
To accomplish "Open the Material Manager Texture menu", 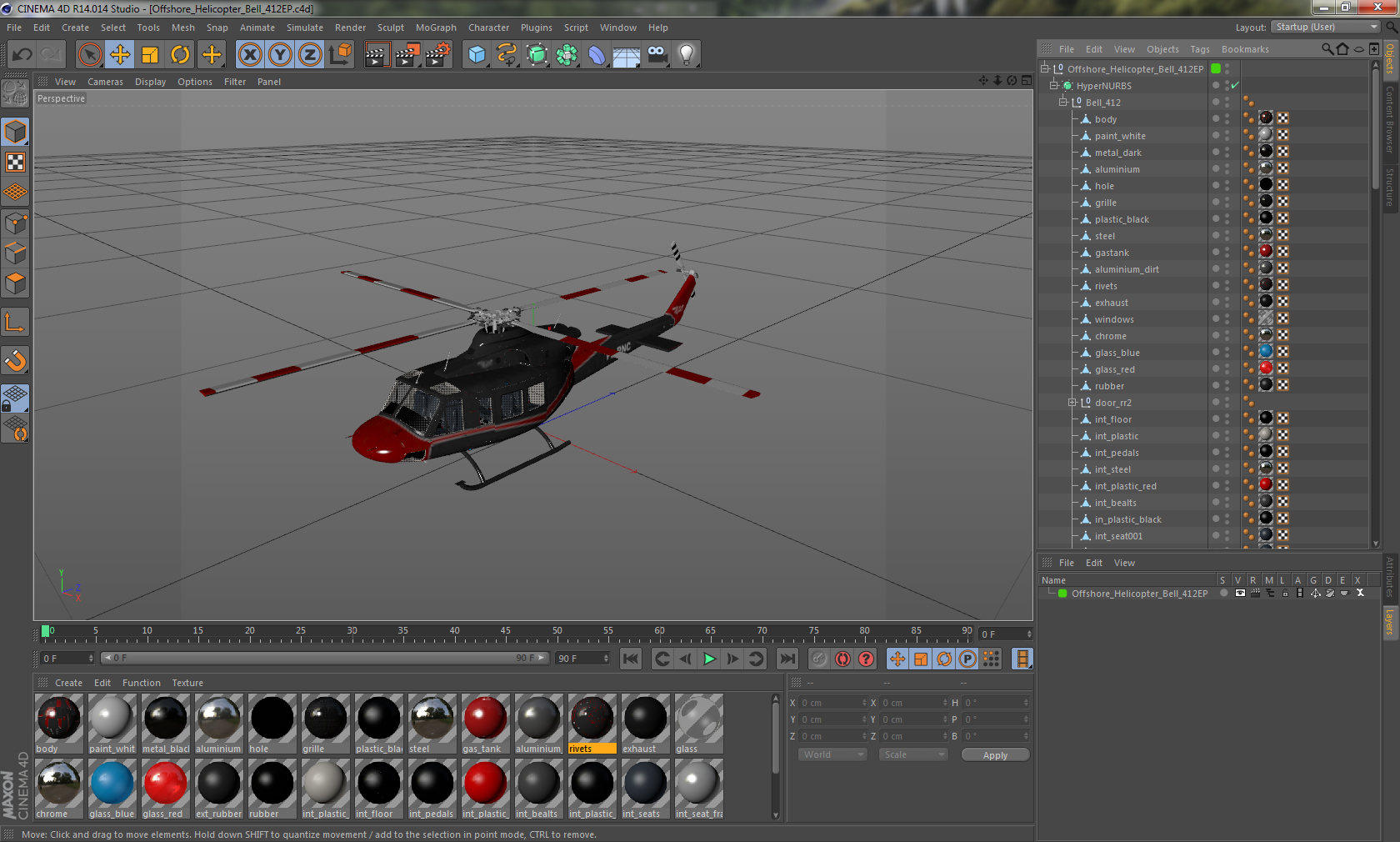I will click(x=187, y=683).
